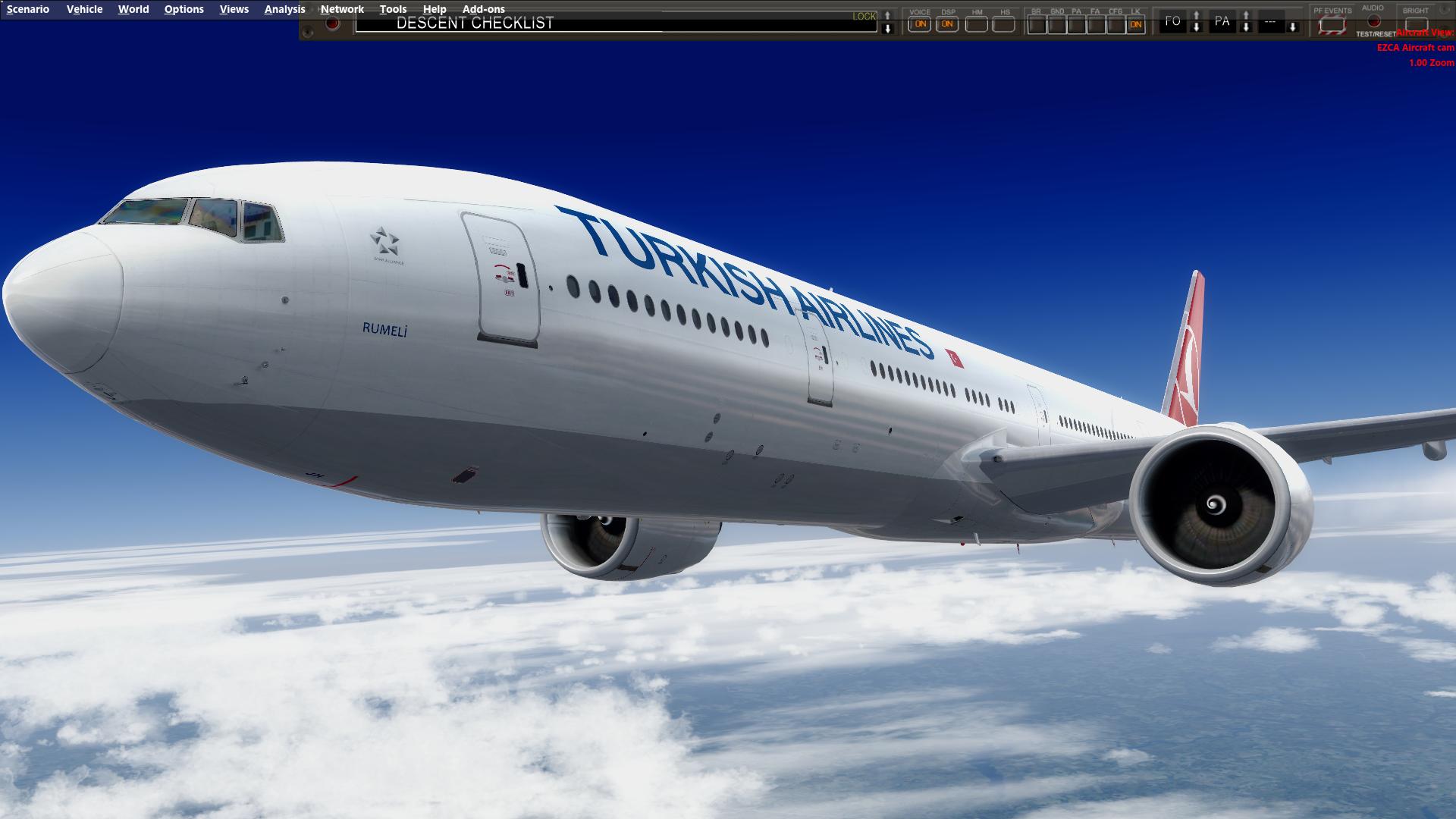
Task: Step checklist display down arrow
Action: (887, 29)
